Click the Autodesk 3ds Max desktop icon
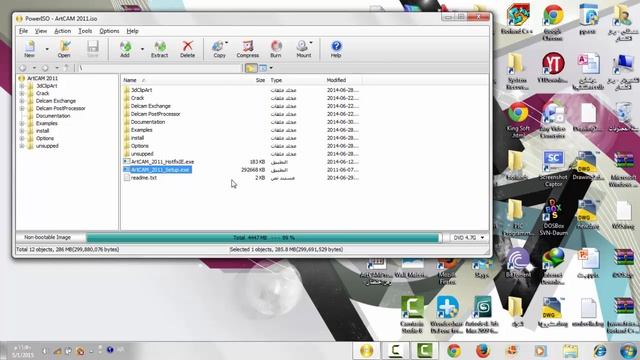 click(482, 315)
